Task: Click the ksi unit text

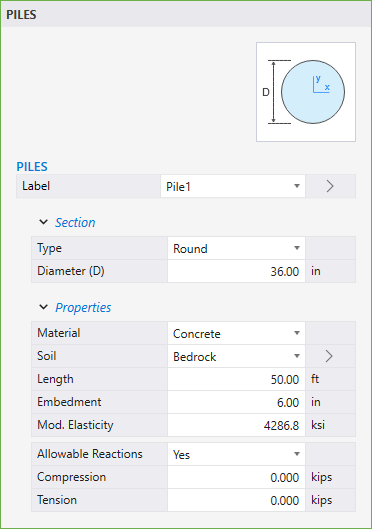Action: tap(318, 425)
